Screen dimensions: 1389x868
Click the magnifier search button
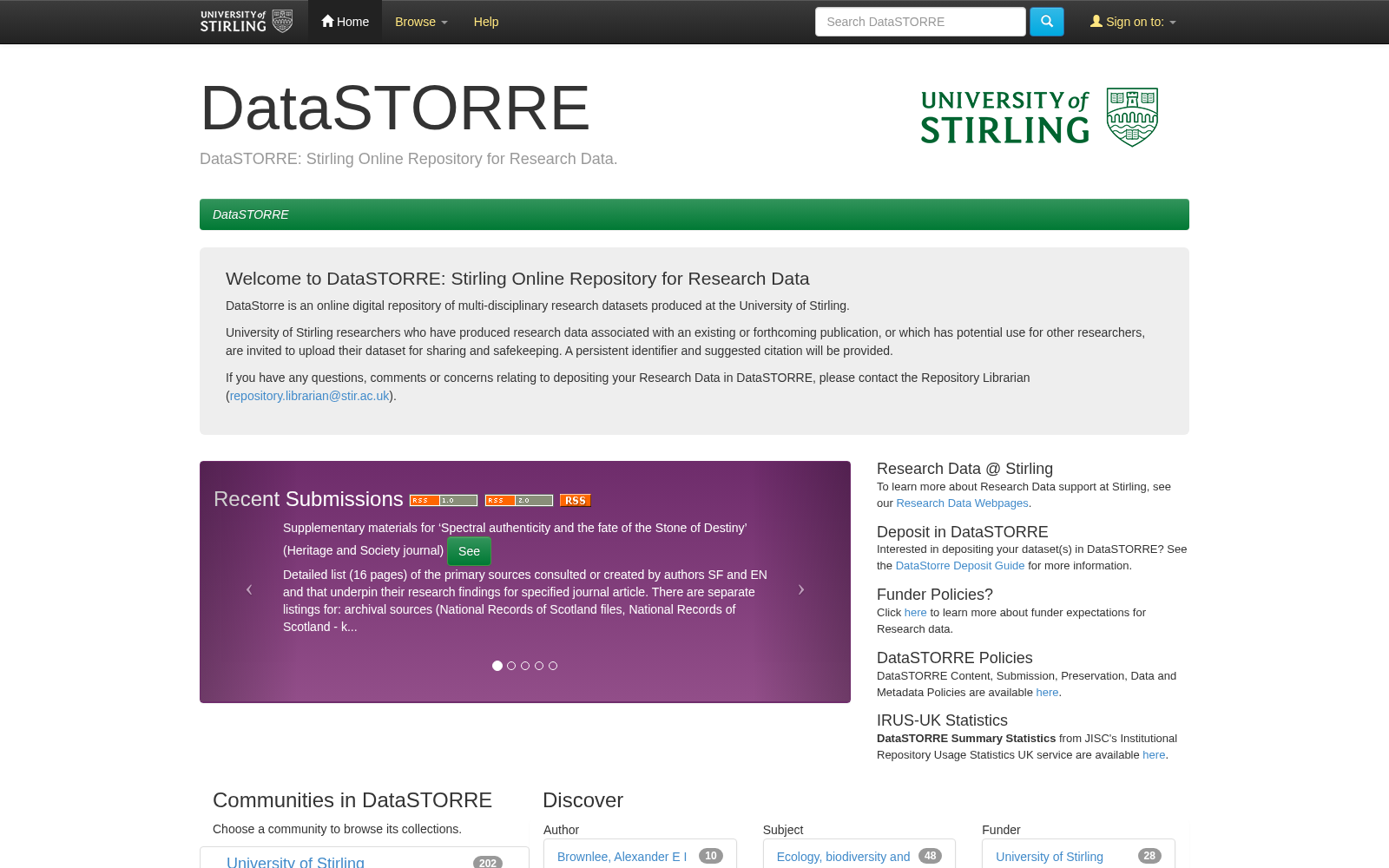coord(1046,22)
